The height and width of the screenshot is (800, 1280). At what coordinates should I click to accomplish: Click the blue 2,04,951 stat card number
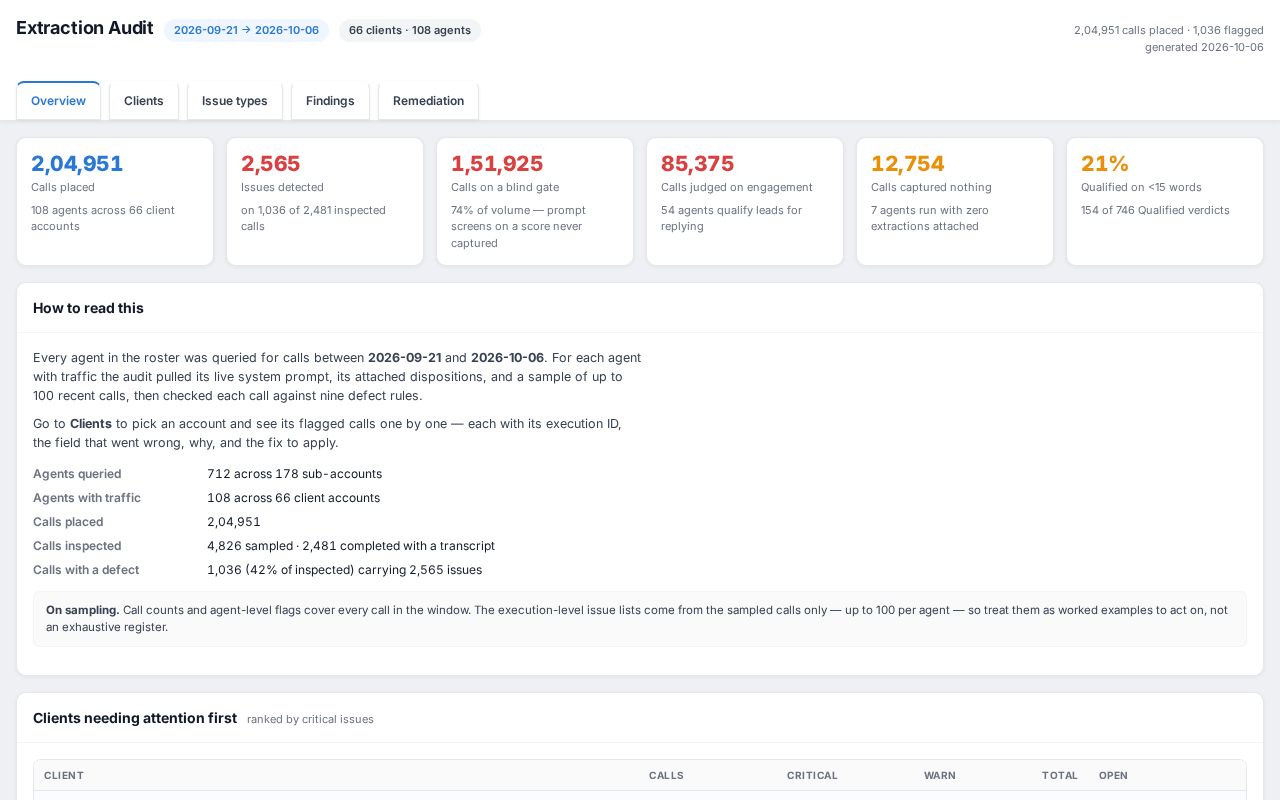77,163
